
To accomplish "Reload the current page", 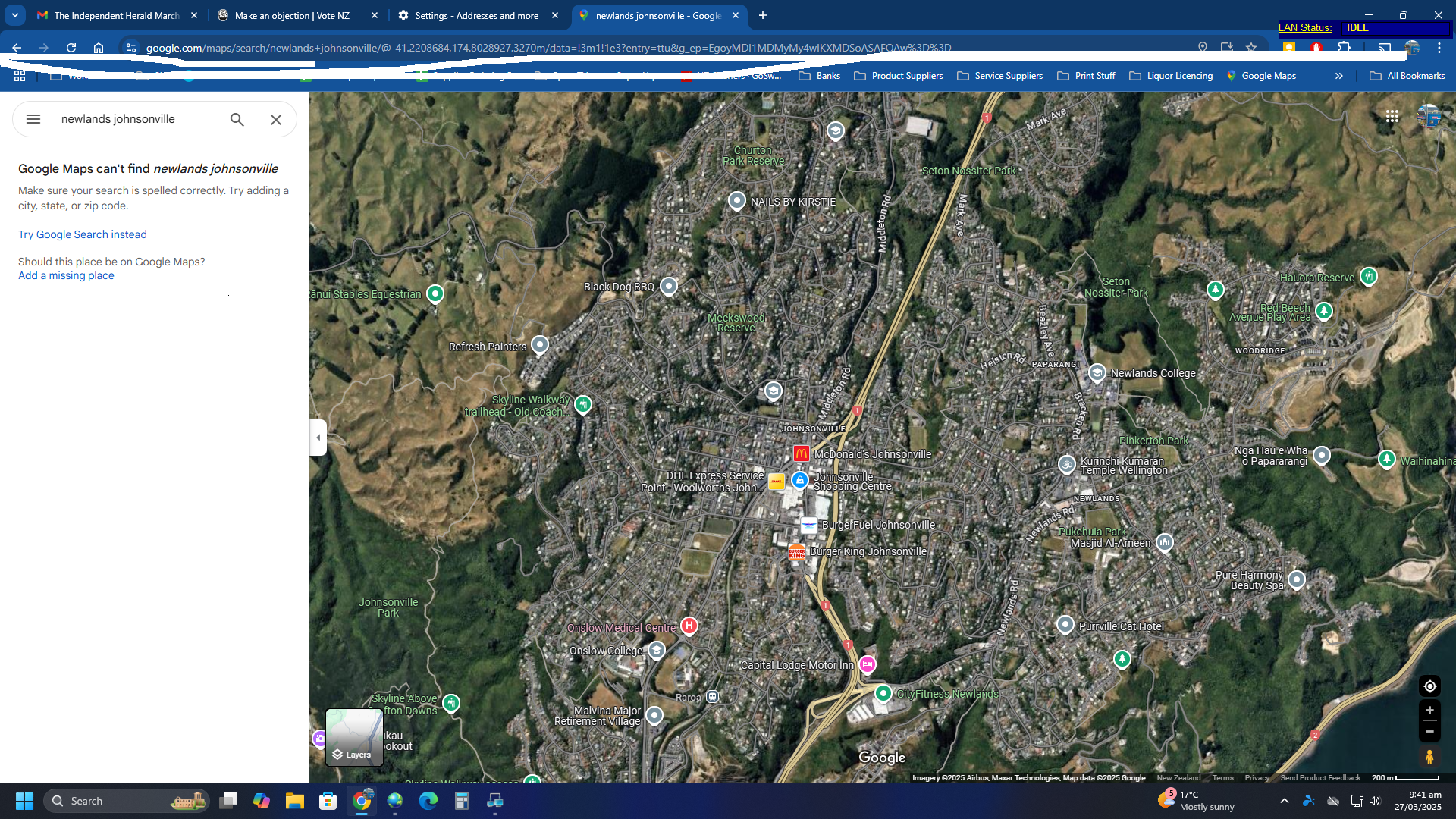I will 71,48.
